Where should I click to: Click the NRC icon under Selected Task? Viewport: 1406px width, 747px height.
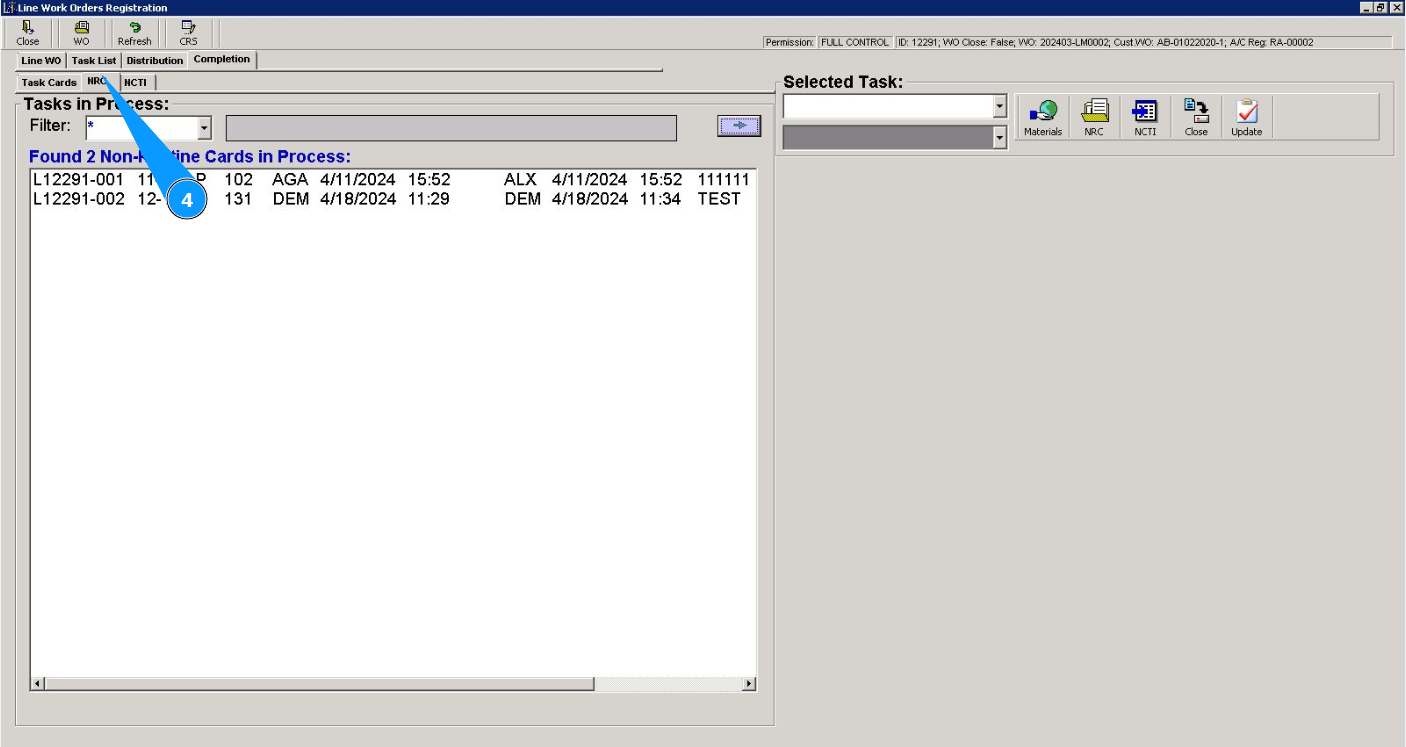tap(1094, 118)
